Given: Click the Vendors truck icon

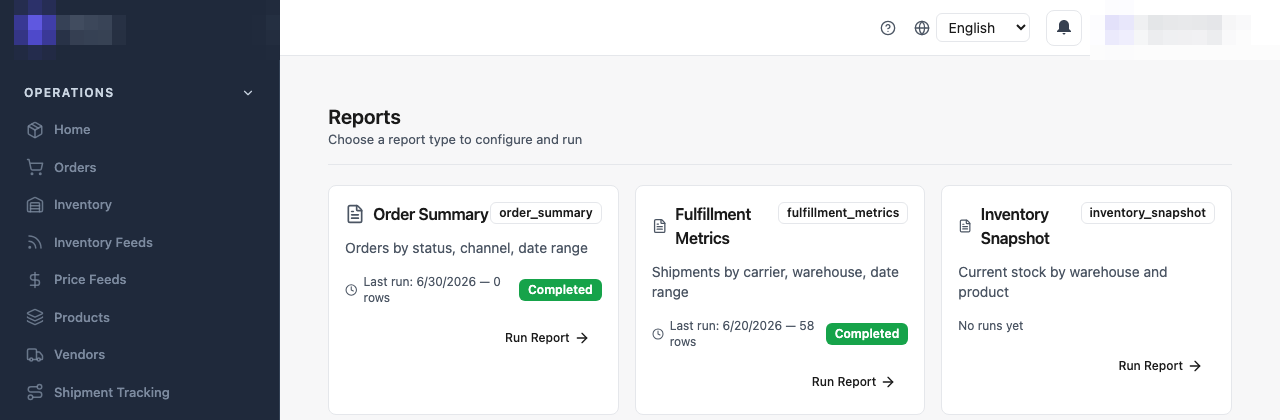Looking at the screenshot, I should click(x=35, y=355).
